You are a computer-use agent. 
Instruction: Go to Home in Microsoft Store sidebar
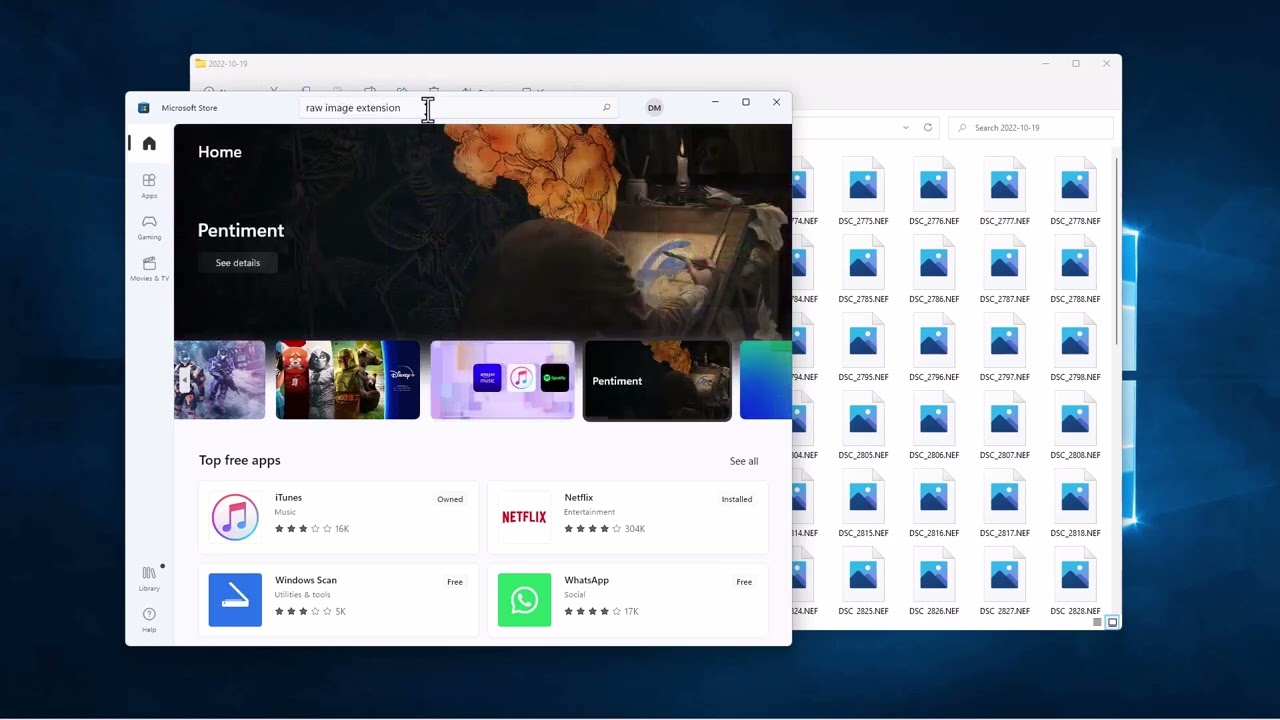tap(149, 144)
